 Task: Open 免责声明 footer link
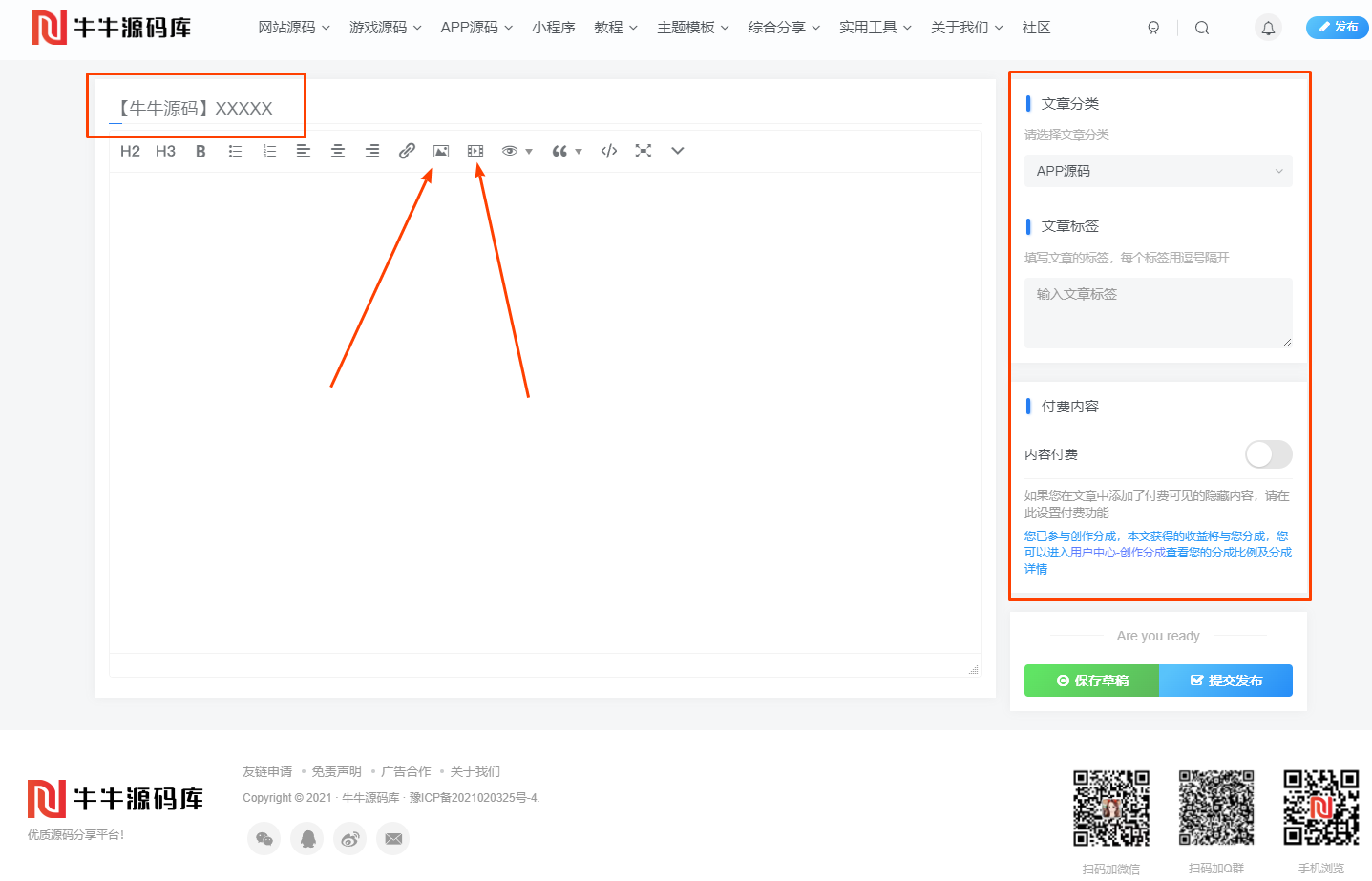click(x=336, y=771)
